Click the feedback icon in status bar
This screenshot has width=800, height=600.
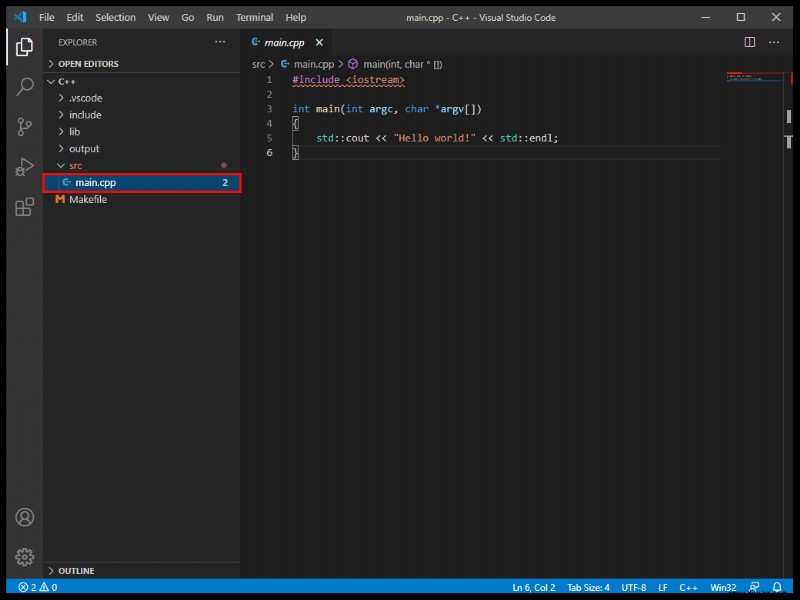[x=754, y=587]
